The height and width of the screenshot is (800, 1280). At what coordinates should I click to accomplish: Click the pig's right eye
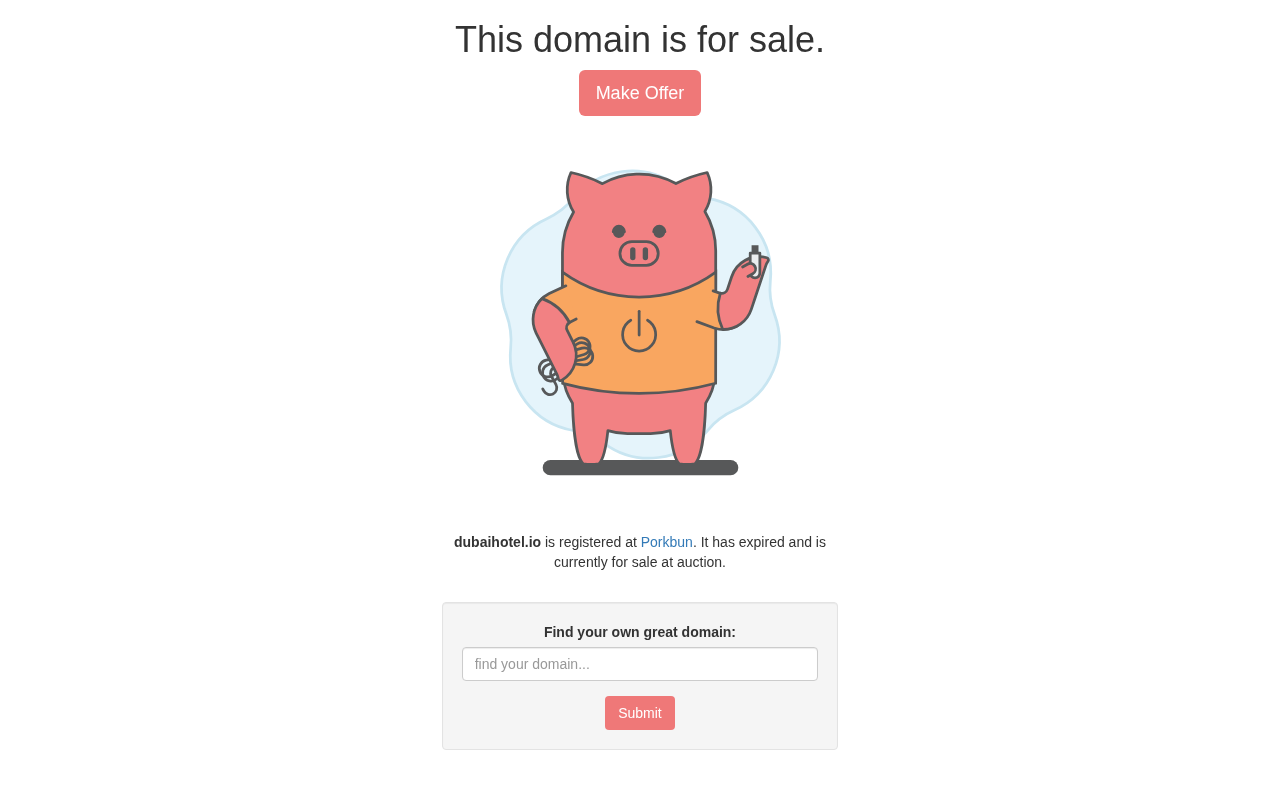click(x=659, y=231)
